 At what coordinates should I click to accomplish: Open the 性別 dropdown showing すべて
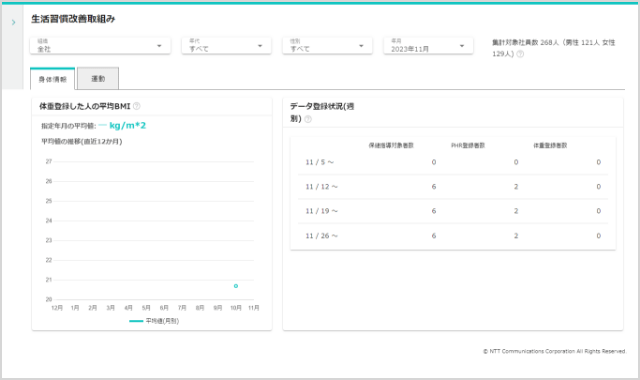(x=327, y=45)
